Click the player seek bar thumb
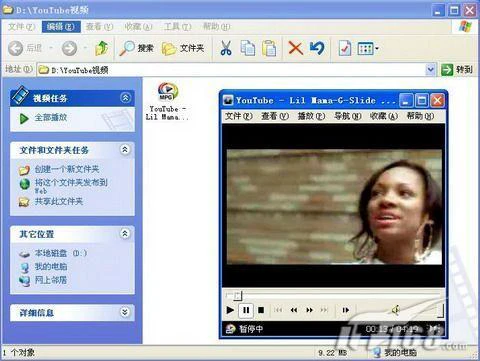Image resolution: width=480 pixels, height=361 pixels. [x=237, y=295]
